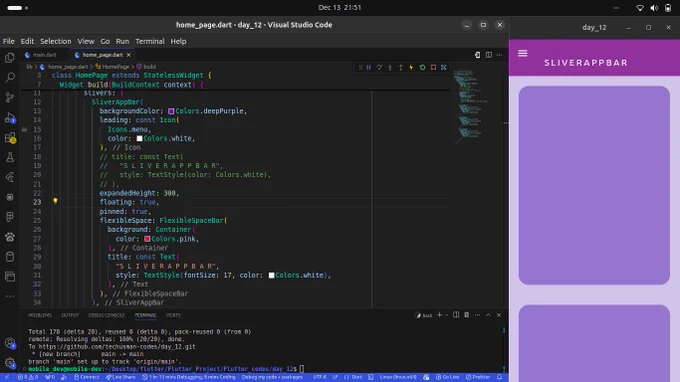The width and height of the screenshot is (680, 382).
Task: Open the Edit menu
Action: coord(27,41)
